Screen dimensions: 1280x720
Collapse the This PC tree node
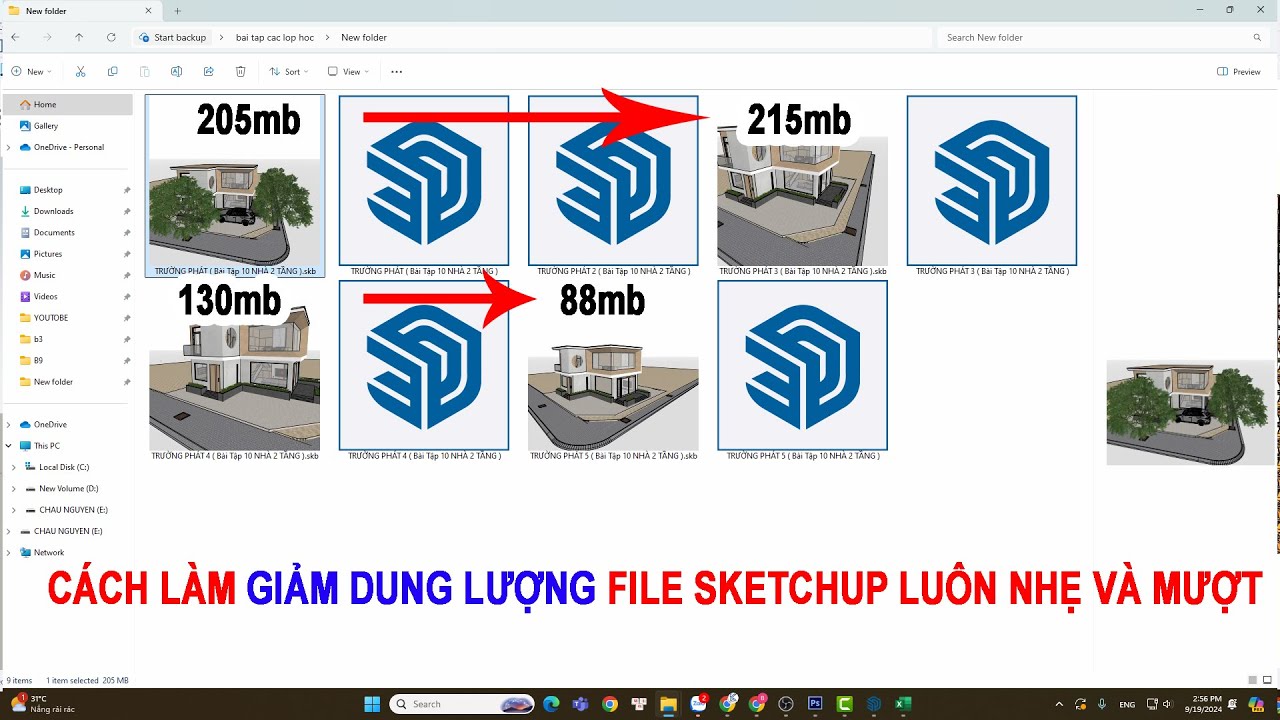(x=9, y=446)
